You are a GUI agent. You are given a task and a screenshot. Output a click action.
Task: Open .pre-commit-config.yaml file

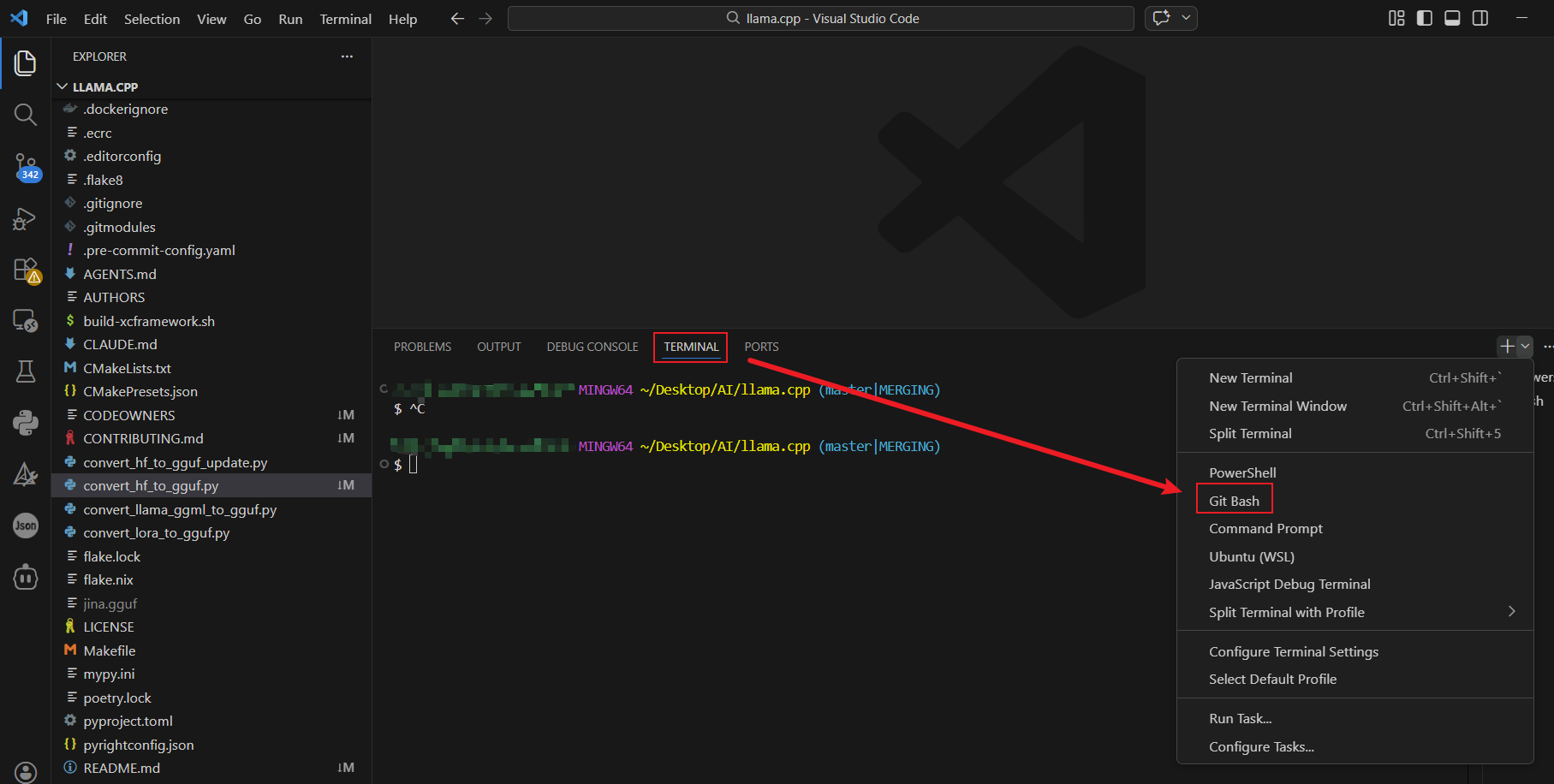click(211, 251)
